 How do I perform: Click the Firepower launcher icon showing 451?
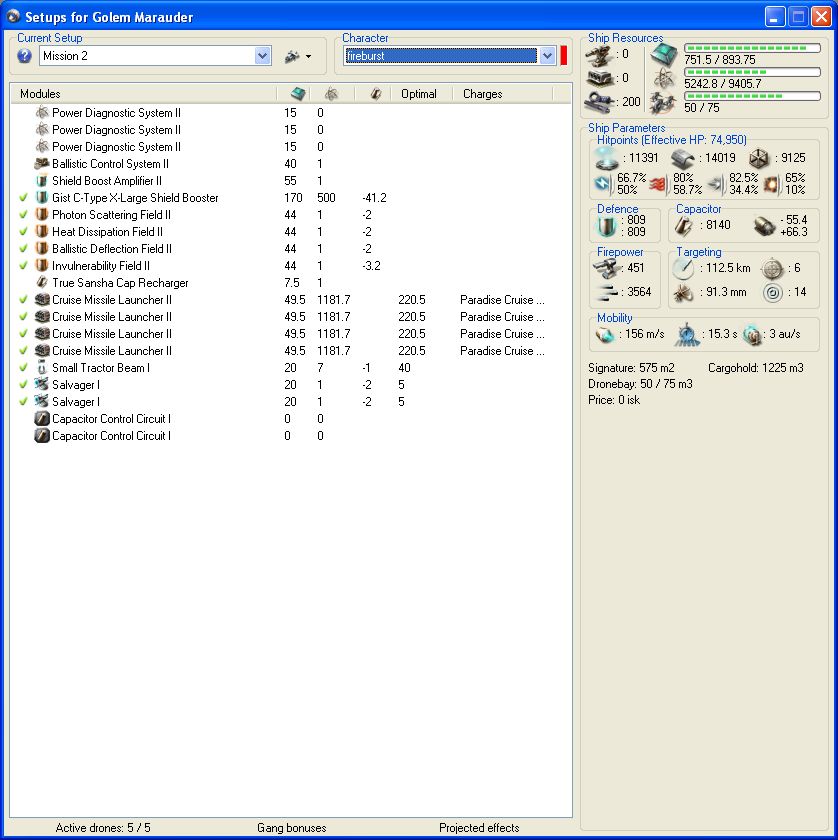607,268
